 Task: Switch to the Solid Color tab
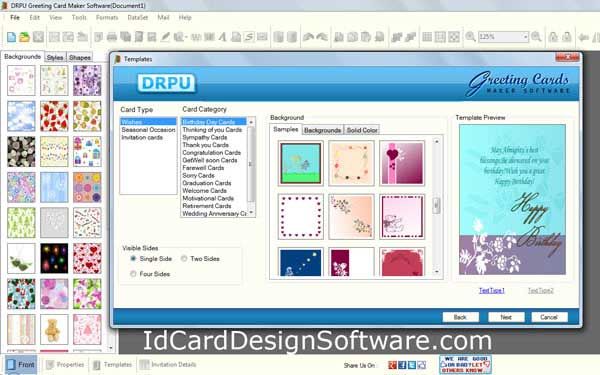click(362, 130)
